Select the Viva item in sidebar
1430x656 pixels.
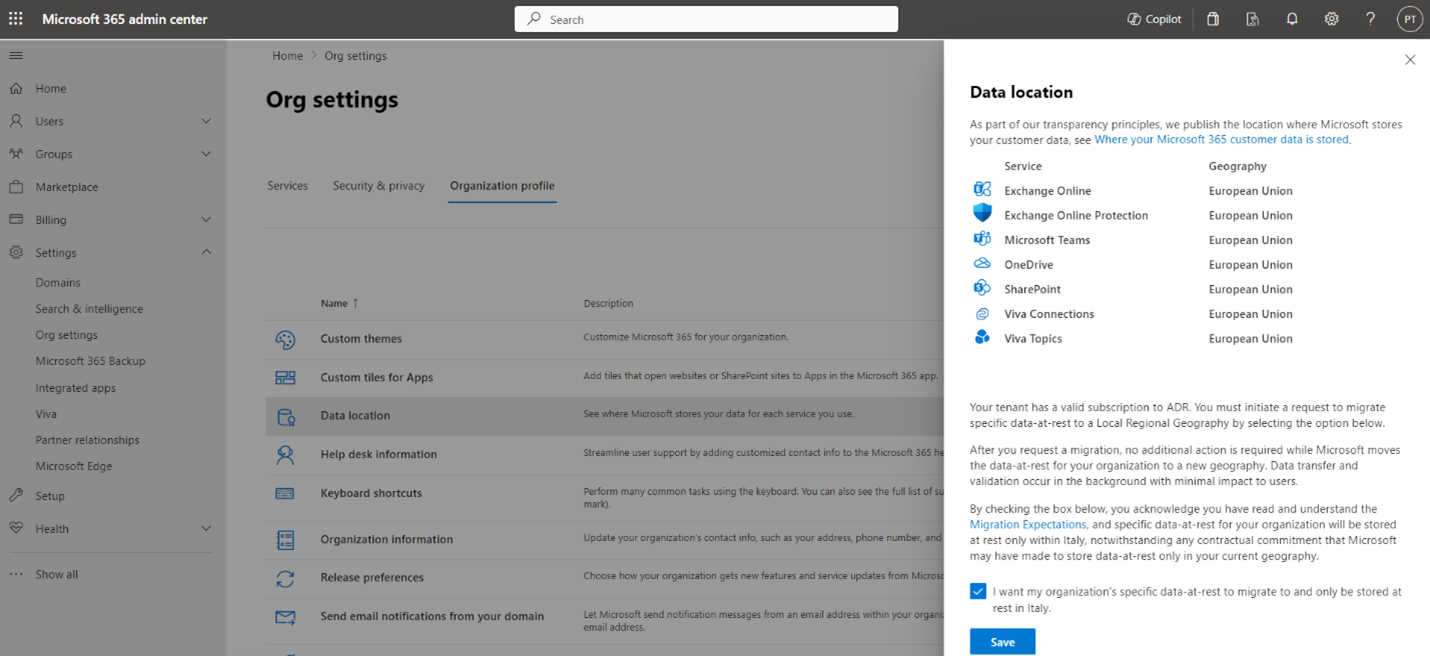click(x=46, y=414)
